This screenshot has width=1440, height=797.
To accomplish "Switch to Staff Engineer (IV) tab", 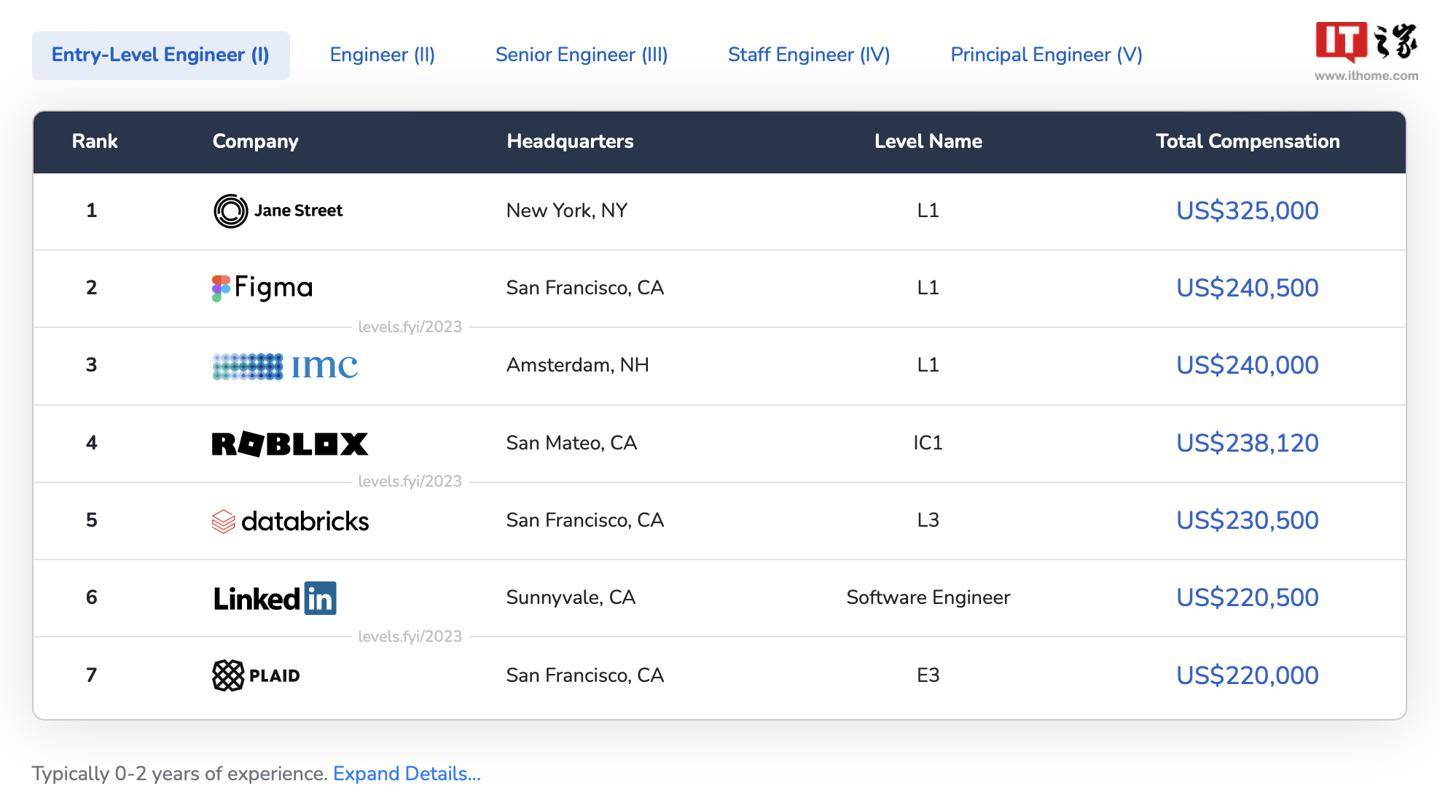I will tap(809, 55).
